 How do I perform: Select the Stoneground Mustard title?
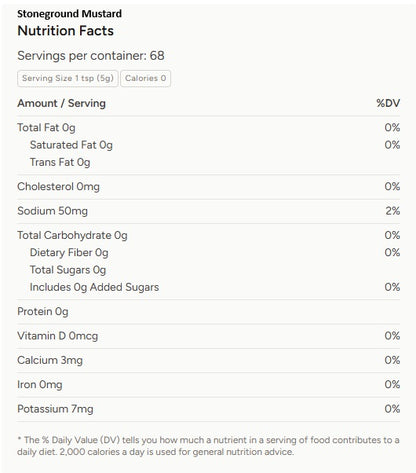click(x=69, y=14)
